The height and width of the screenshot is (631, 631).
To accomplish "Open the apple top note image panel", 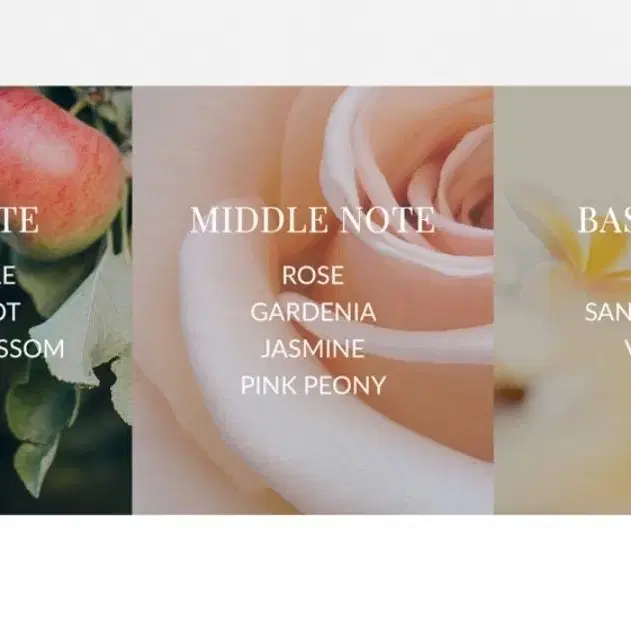I will [x=66, y=300].
